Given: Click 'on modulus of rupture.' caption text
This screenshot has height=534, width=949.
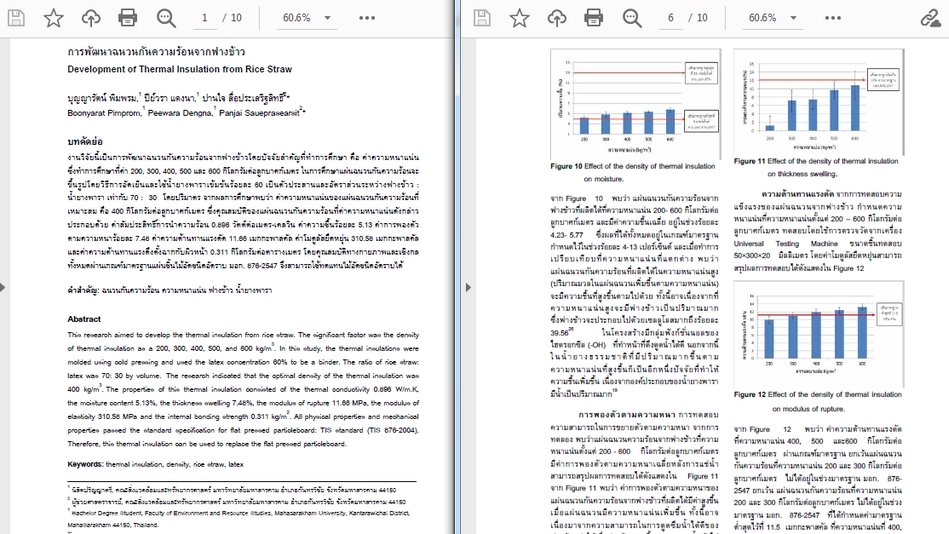Looking at the screenshot, I should point(807,409).
